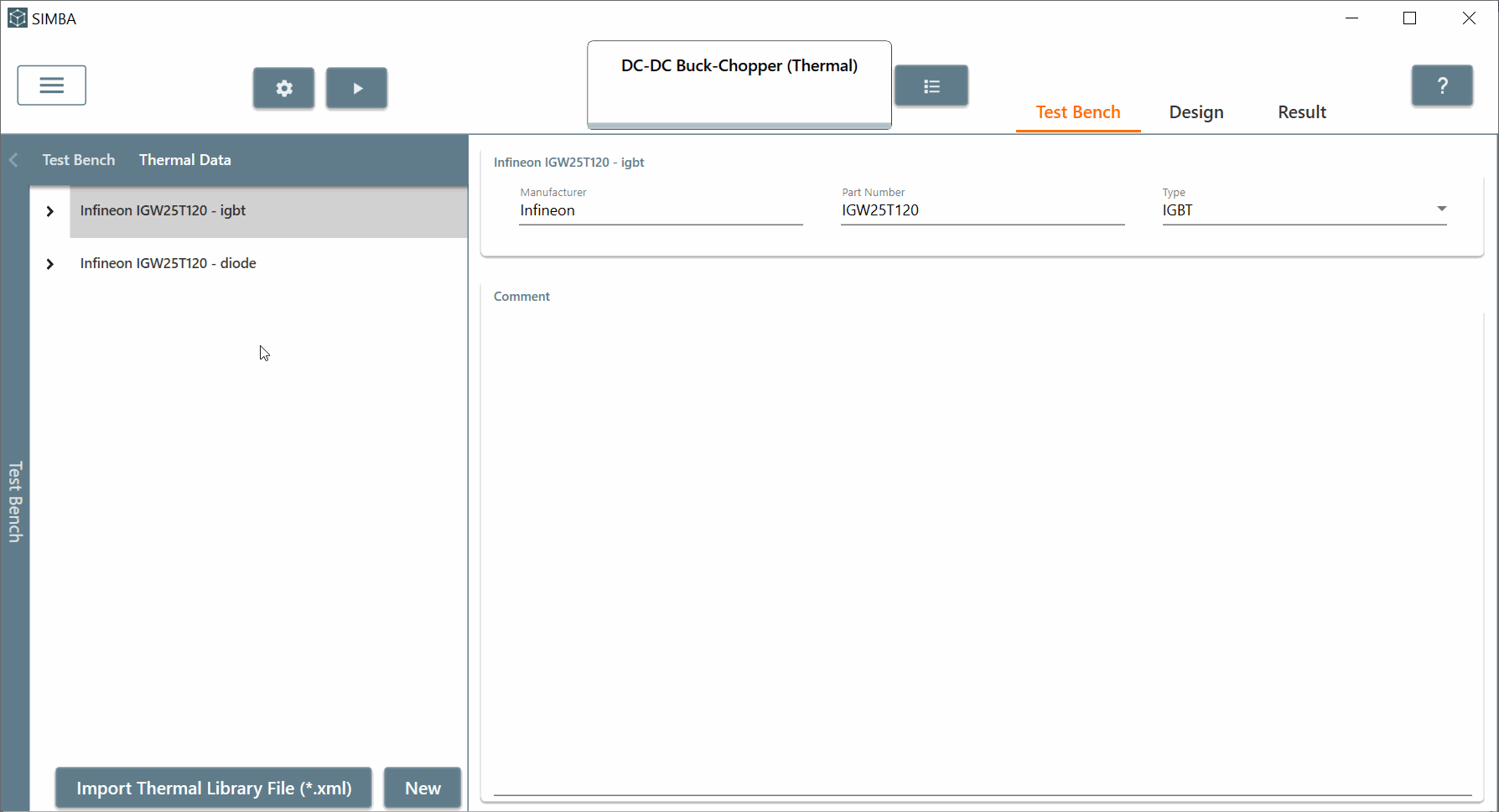Click the SIMBA app logo

[17, 18]
